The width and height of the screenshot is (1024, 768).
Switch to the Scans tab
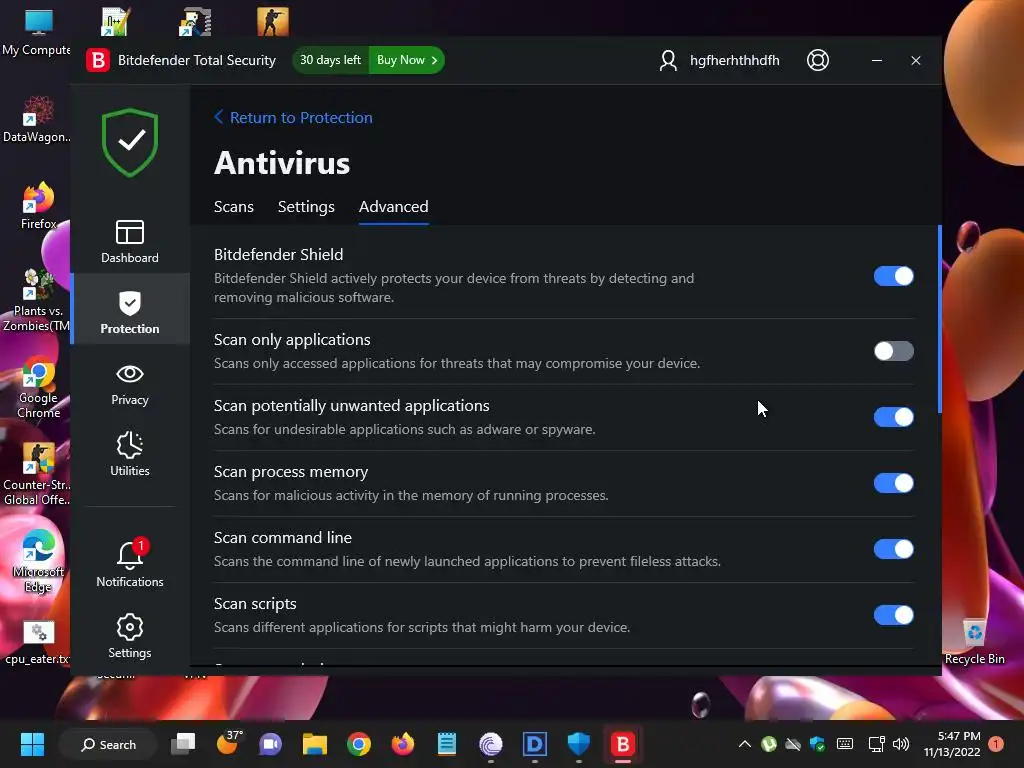pos(234,207)
